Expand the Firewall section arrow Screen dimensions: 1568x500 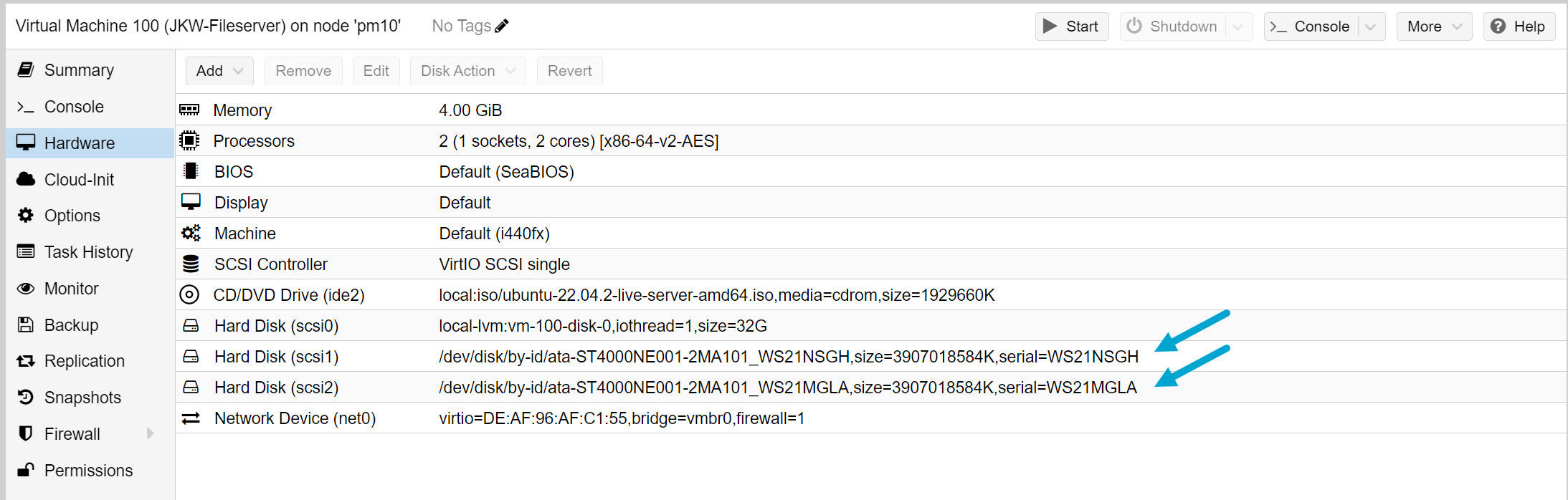(x=150, y=433)
